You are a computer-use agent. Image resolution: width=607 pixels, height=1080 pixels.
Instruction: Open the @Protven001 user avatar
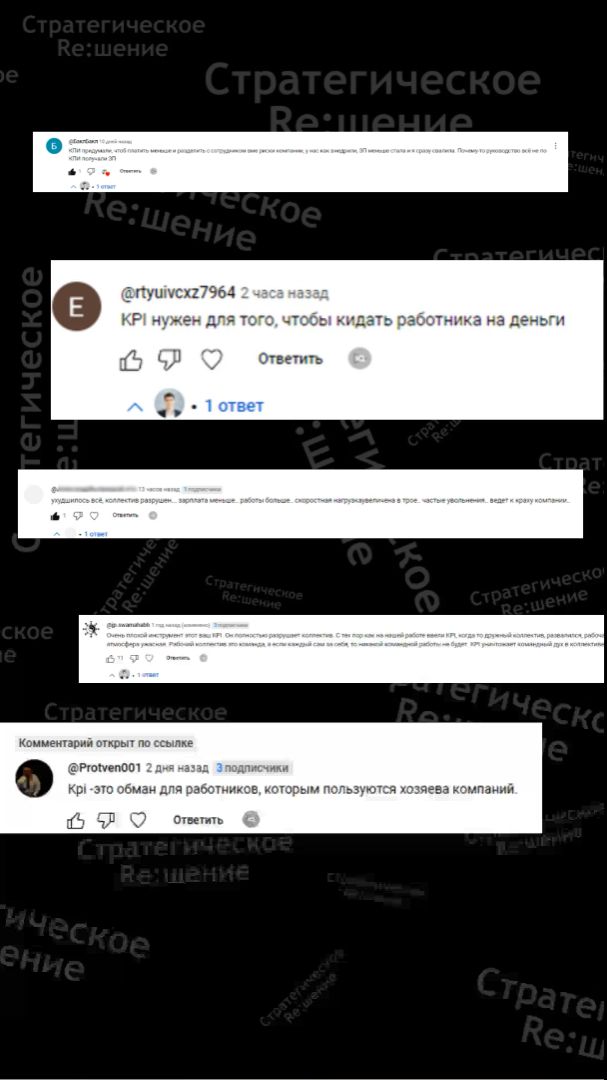pyautogui.click(x=34, y=778)
